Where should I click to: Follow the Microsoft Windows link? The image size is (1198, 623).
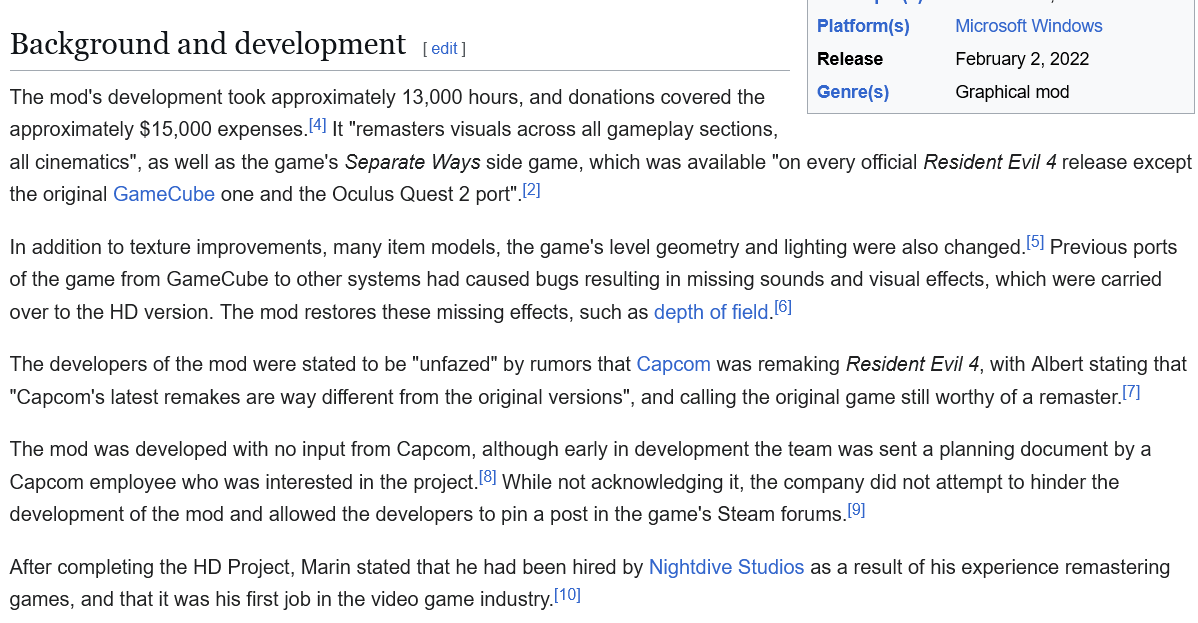(1028, 26)
